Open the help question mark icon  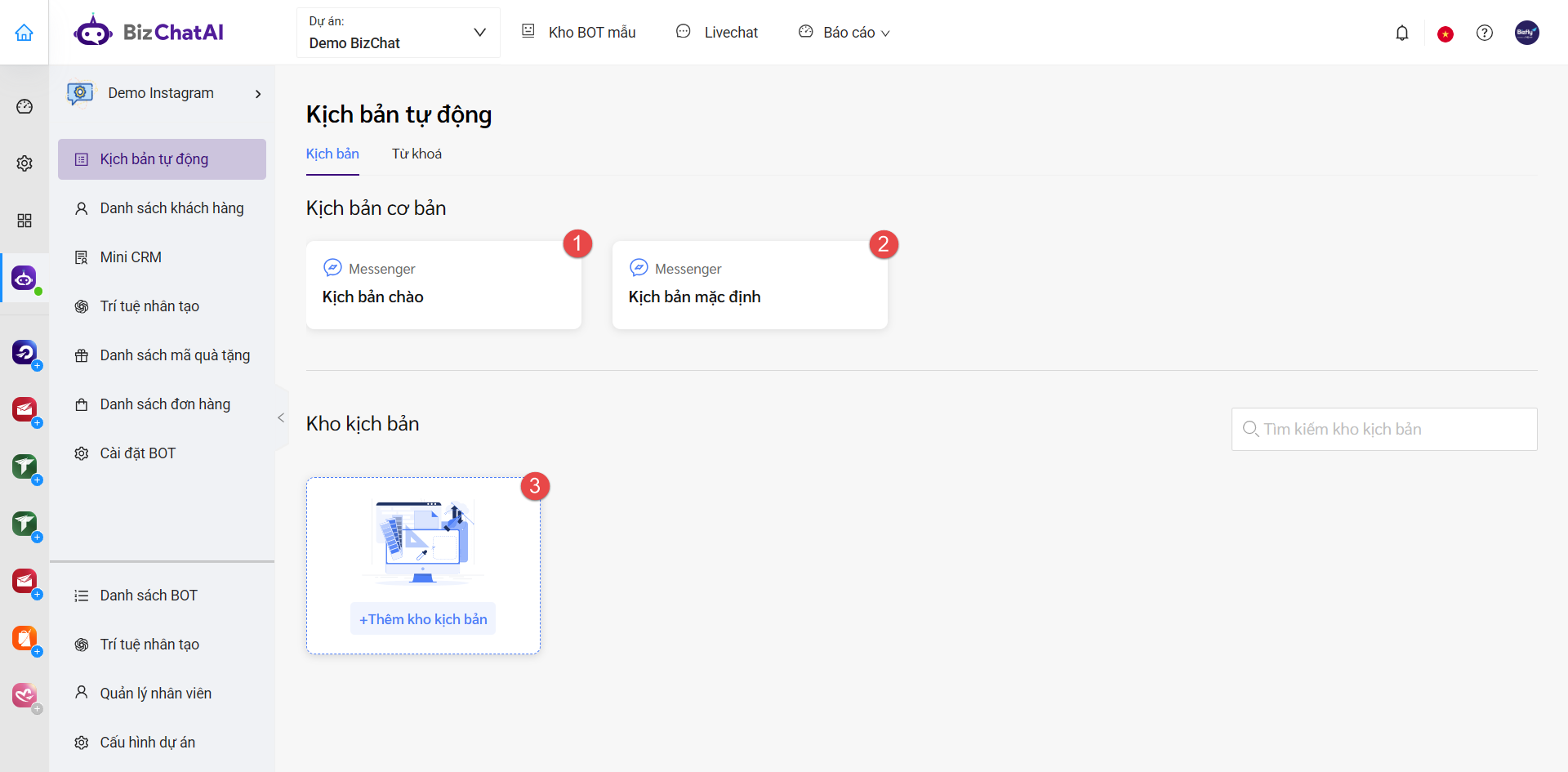1485,33
